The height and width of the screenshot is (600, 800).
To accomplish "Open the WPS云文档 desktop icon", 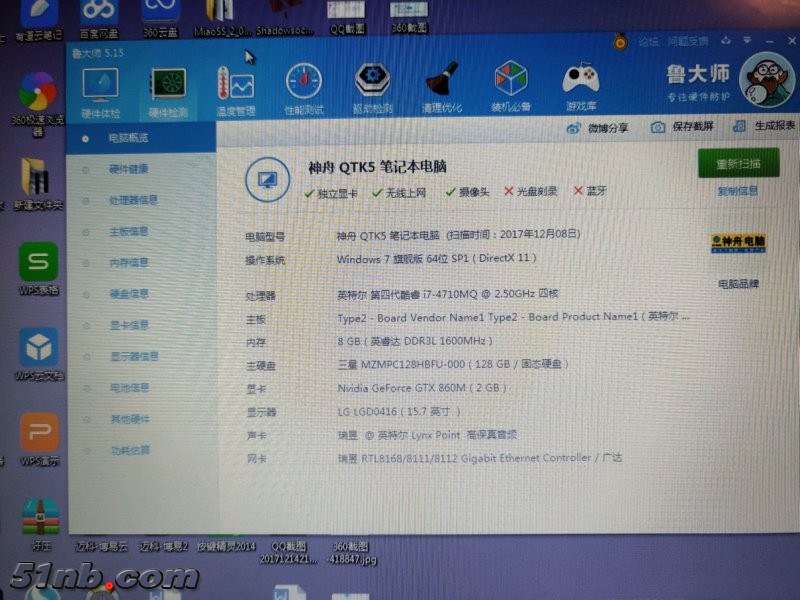I will click(39, 355).
